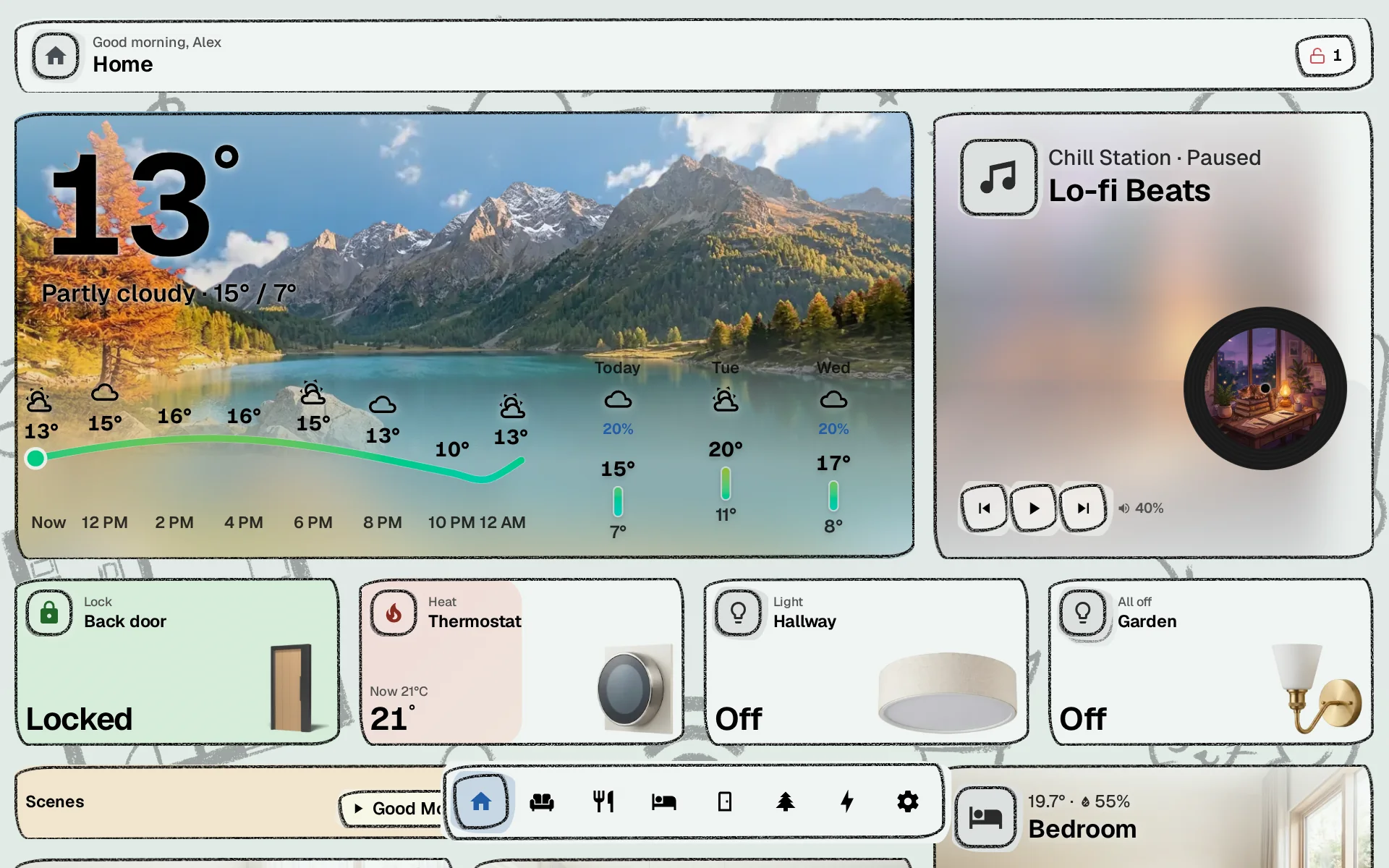Click the music note media icon

point(998,177)
